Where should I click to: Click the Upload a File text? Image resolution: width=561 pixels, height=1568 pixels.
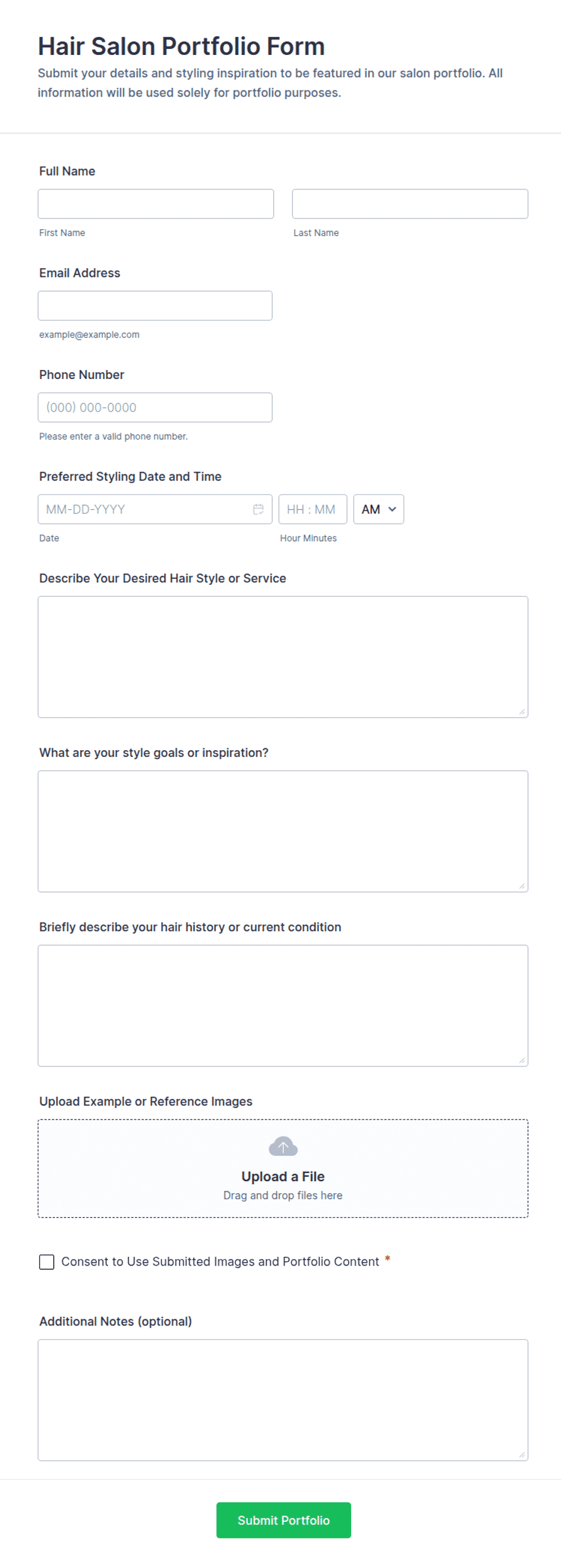[x=283, y=1177]
